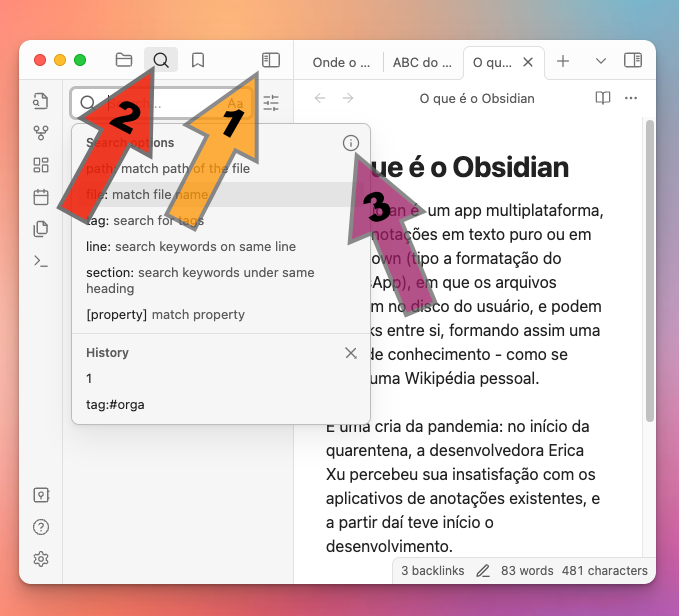Image resolution: width=679 pixels, height=616 pixels.
Task: Open quick switcher icon in ribbon
Action: click(41, 101)
